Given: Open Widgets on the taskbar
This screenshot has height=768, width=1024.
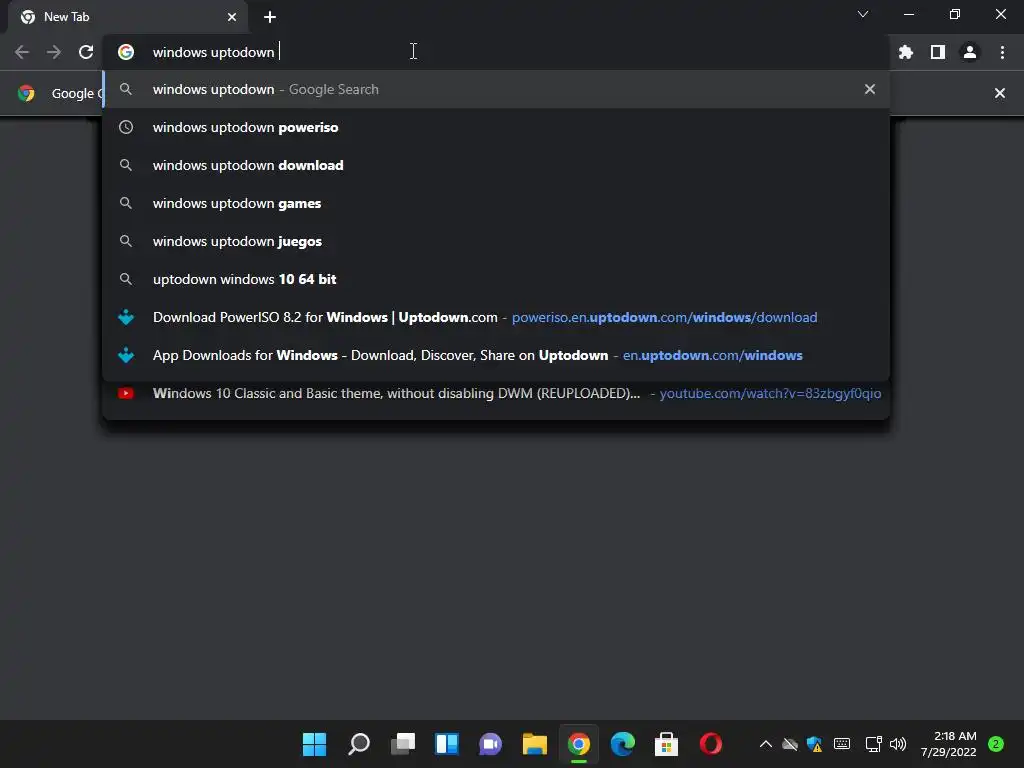Looking at the screenshot, I should point(447,744).
